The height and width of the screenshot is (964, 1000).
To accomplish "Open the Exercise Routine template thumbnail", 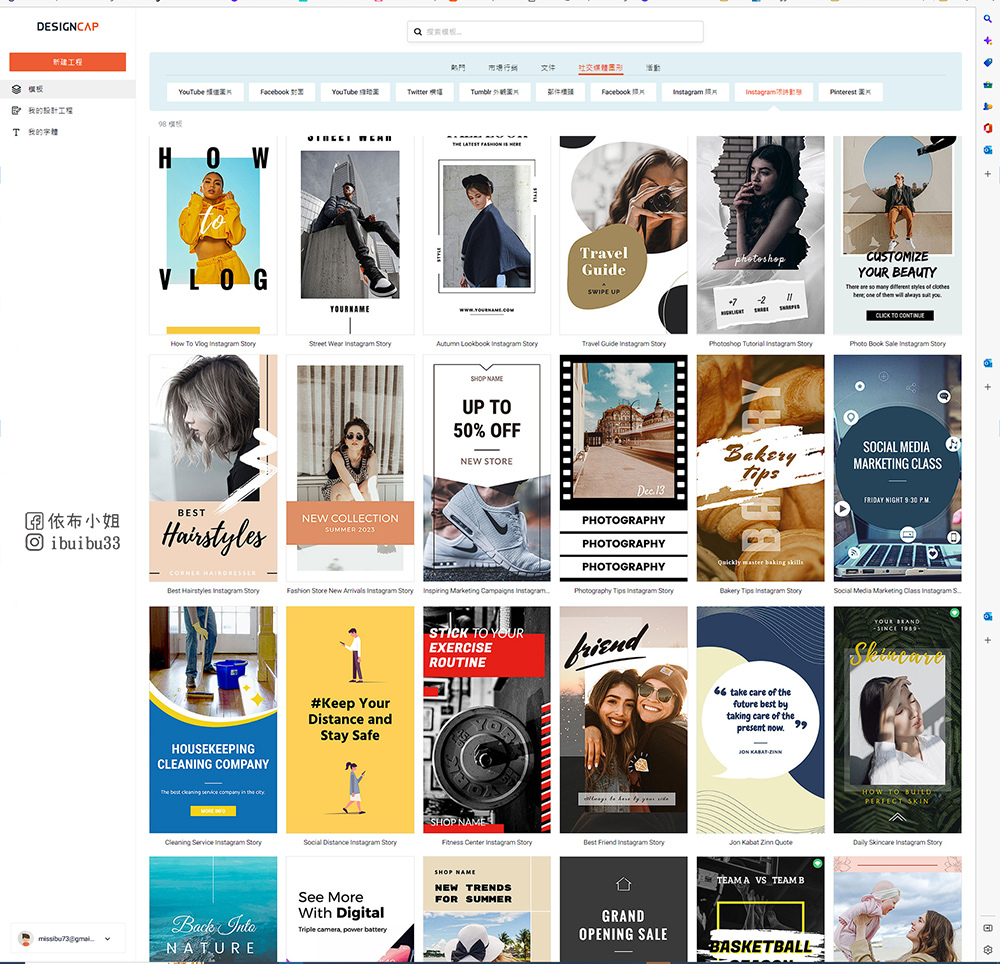I will point(487,720).
